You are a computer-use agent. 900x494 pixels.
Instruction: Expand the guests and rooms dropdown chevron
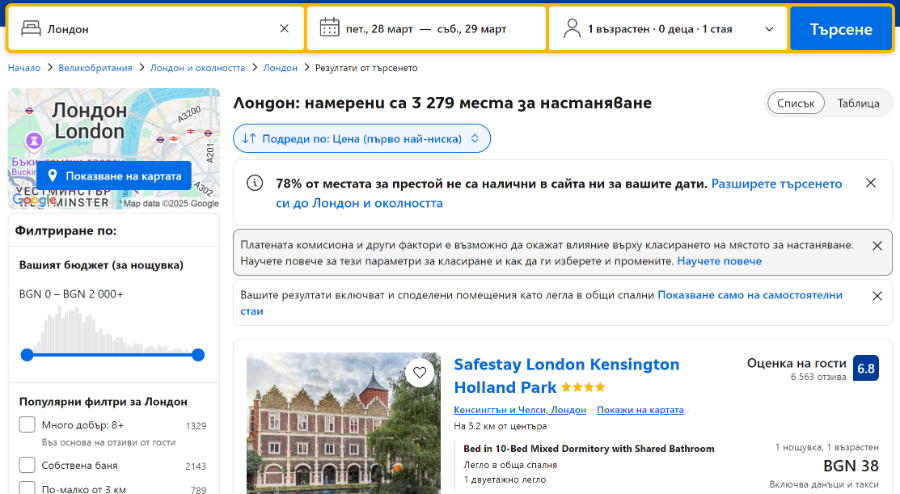[769, 29]
